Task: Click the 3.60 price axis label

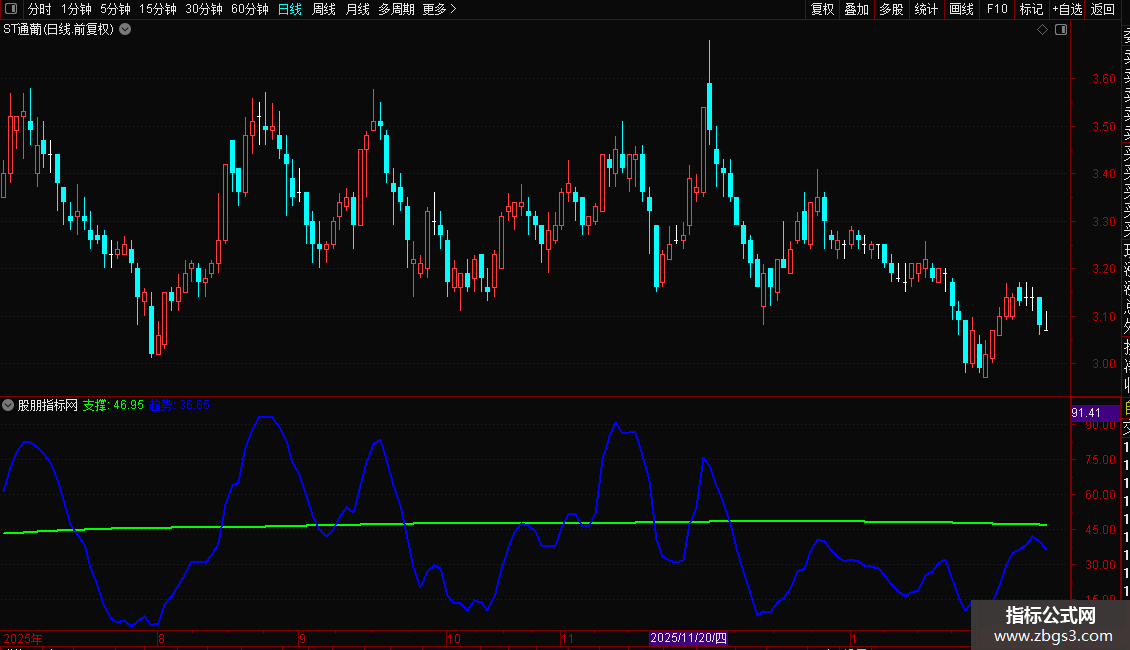Action: coord(1103,79)
